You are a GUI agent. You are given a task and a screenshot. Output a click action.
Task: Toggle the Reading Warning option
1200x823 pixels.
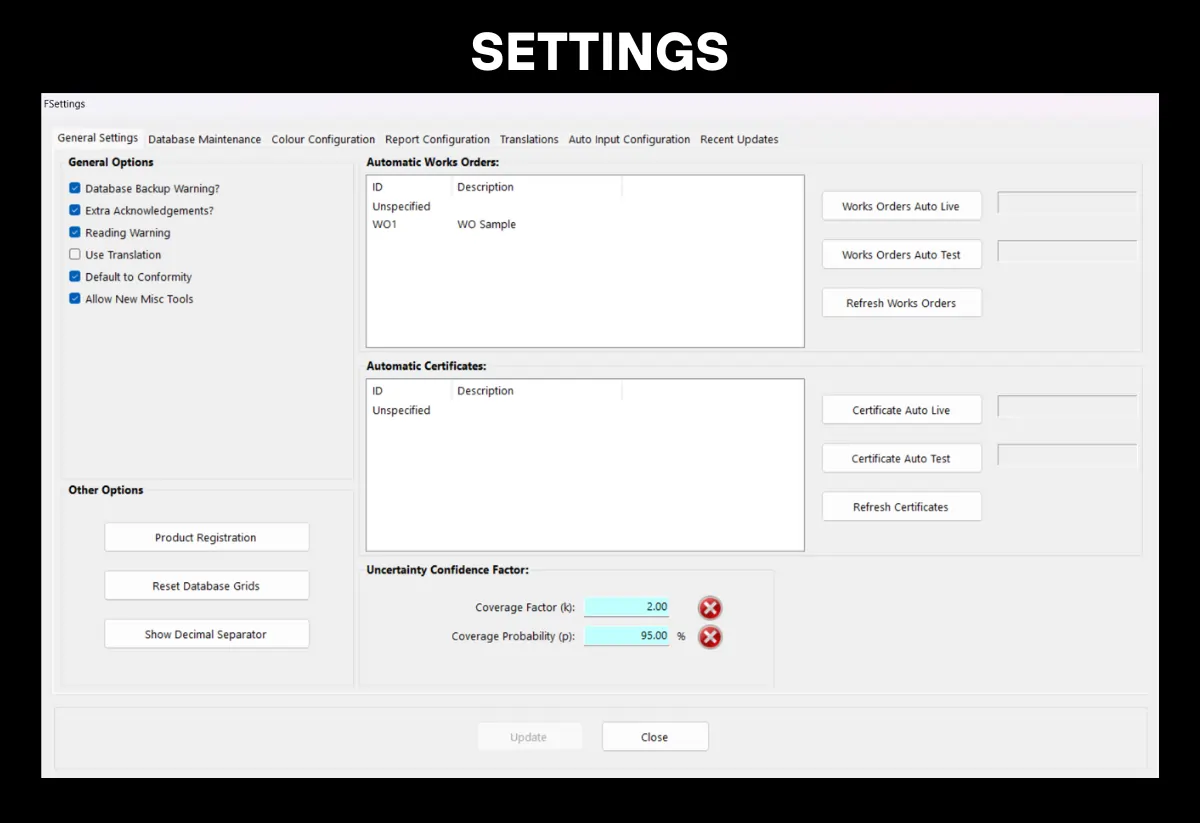(74, 232)
